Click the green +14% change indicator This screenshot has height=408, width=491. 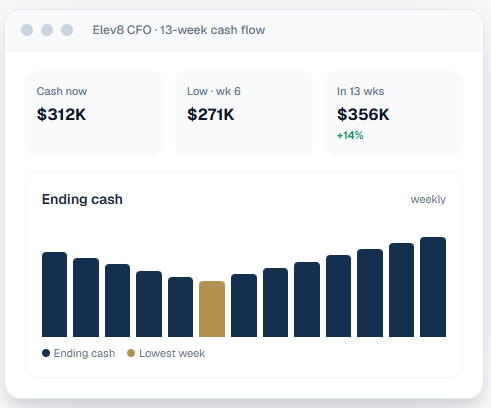(350, 135)
